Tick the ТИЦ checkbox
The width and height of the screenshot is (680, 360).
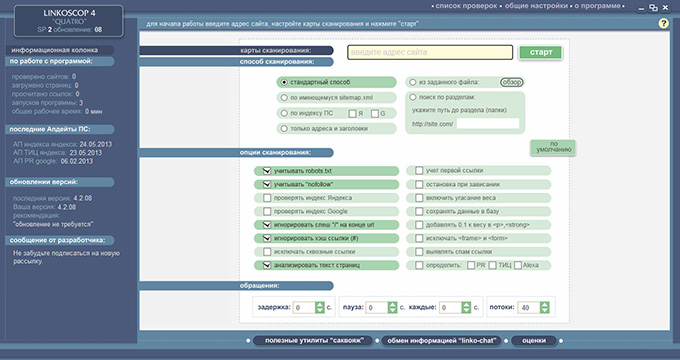(493, 265)
